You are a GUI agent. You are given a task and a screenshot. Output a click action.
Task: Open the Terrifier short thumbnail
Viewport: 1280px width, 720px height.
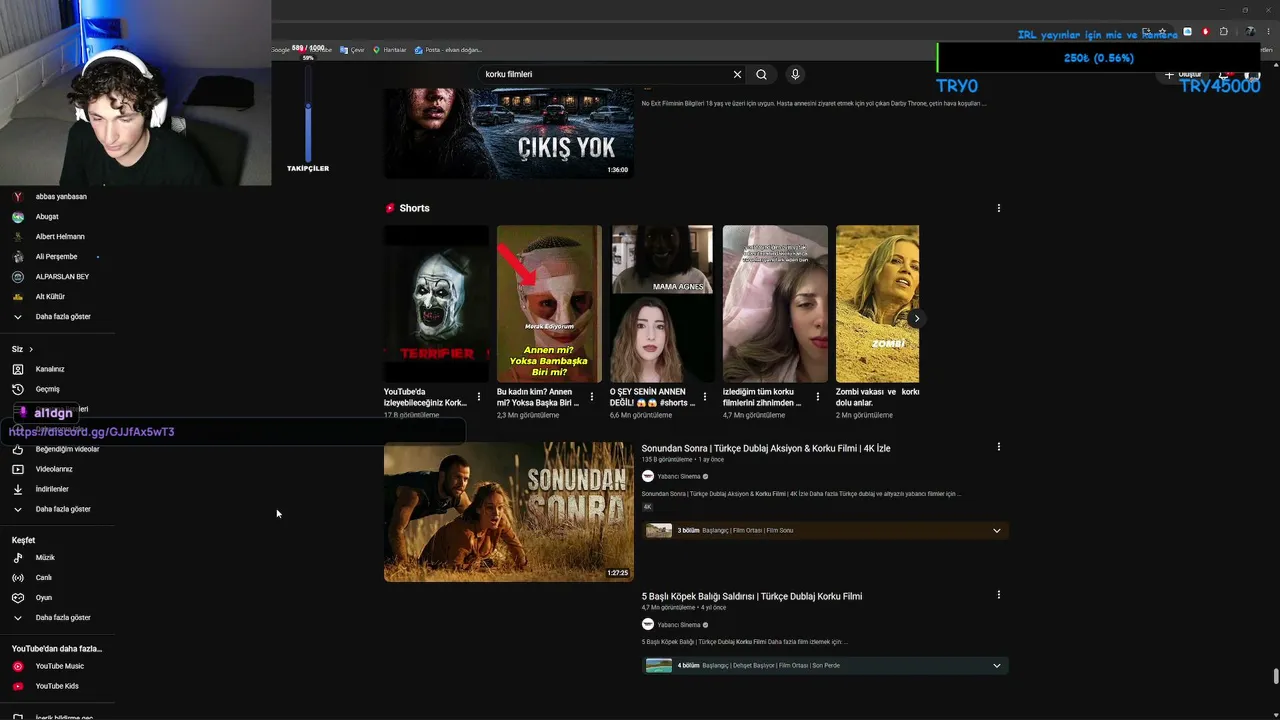click(x=436, y=304)
